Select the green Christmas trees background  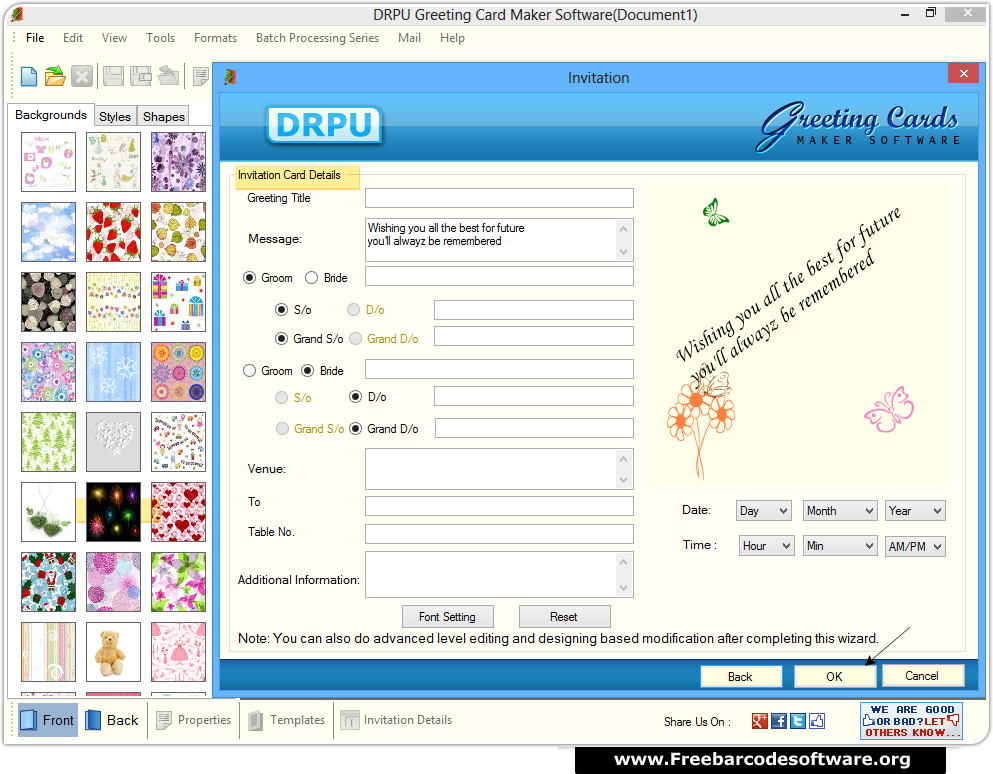48,442
